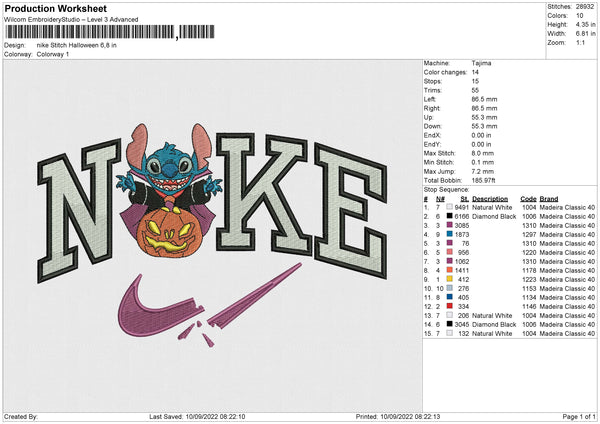
Task: Click the 'Code' column header
Action: point(528,199)
